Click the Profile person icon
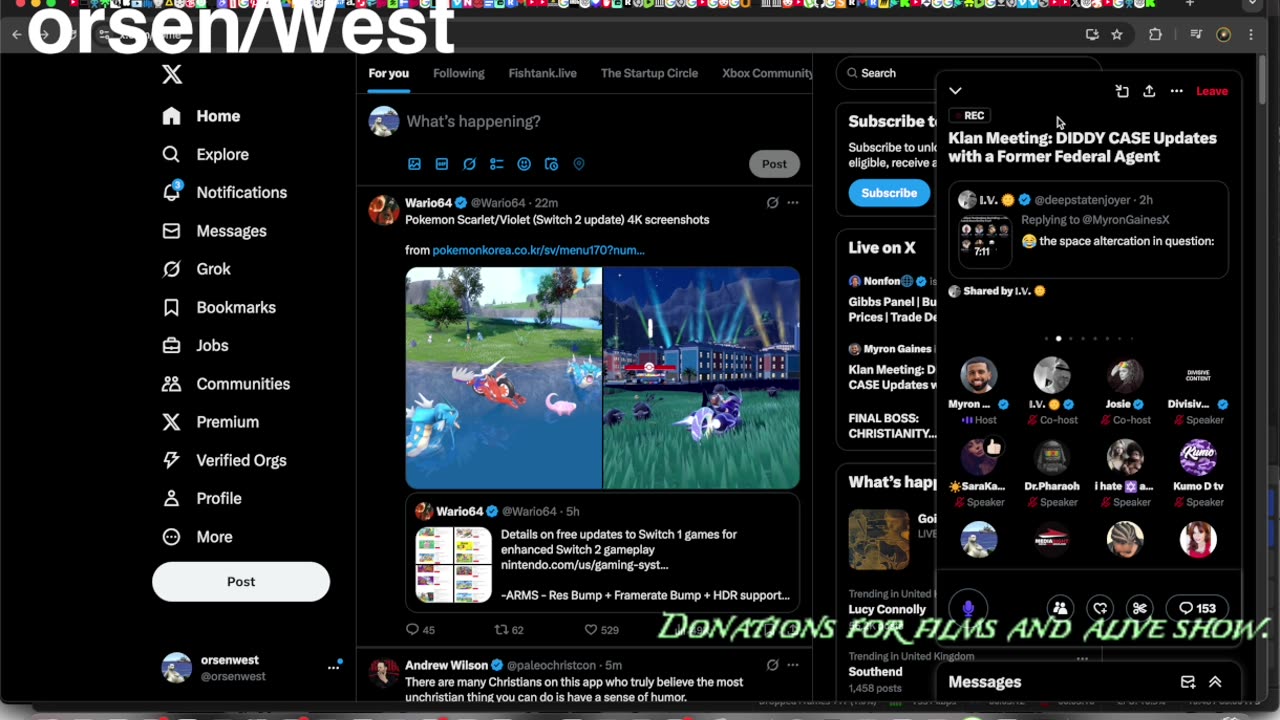Screen dimensions: 1280x720 (172, 498)
